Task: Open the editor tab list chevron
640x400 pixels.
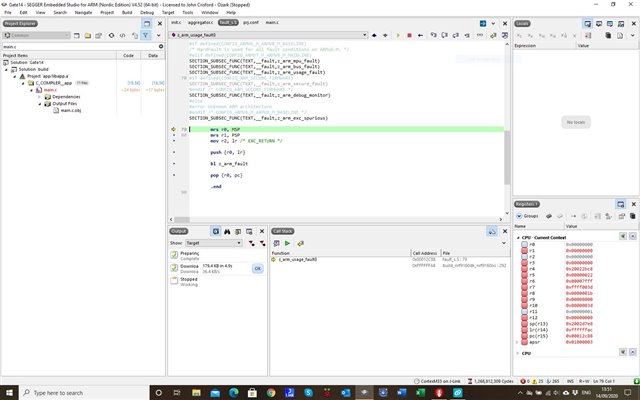Action: click(493, 24)
